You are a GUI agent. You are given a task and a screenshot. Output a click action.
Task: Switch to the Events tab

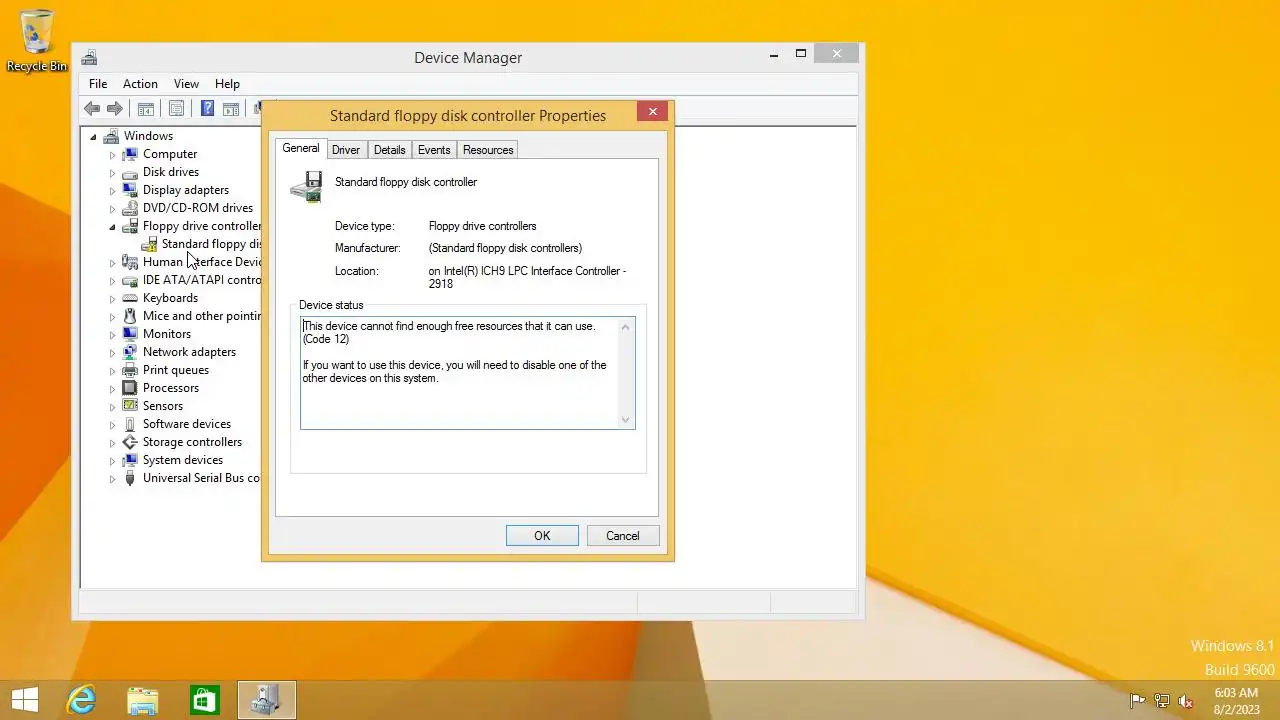[x=434, y=150]
